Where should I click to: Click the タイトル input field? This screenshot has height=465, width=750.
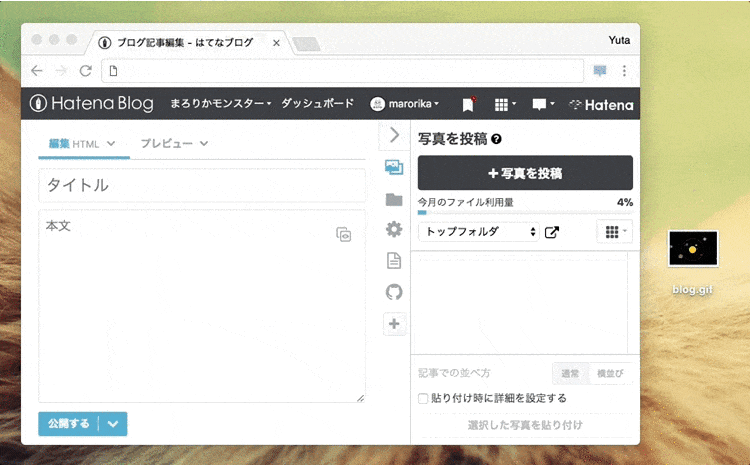[202, 185]
